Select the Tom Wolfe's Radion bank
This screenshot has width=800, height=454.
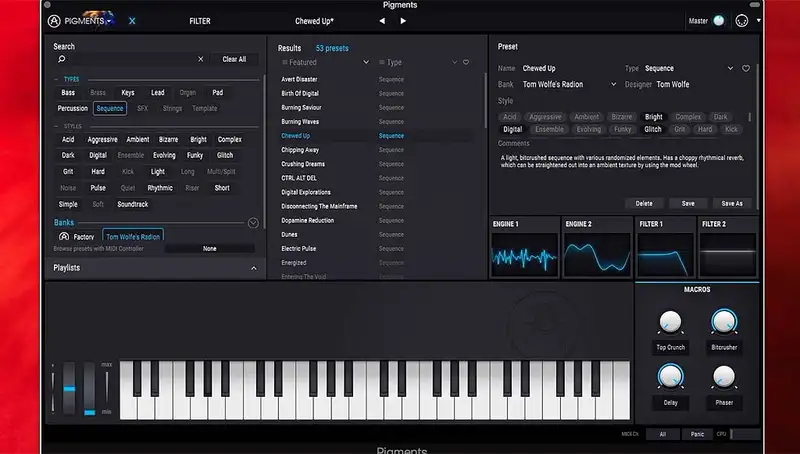(133, 236)
